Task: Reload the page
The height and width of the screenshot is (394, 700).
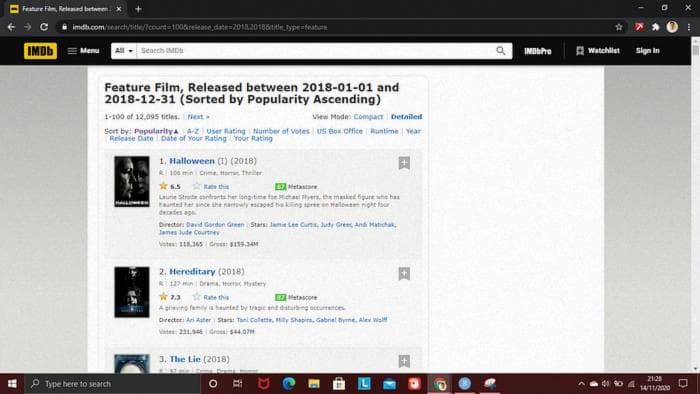Action: click(44, 27)
